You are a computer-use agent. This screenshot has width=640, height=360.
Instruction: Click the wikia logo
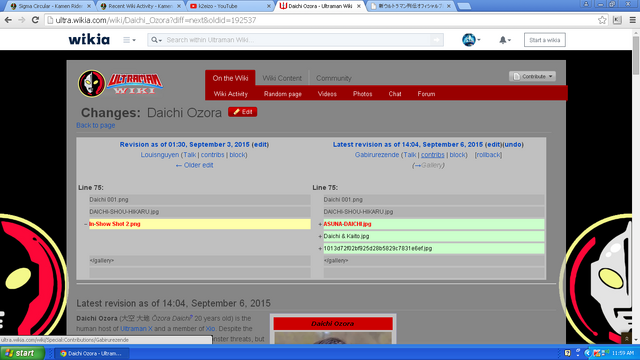(89, 40)
